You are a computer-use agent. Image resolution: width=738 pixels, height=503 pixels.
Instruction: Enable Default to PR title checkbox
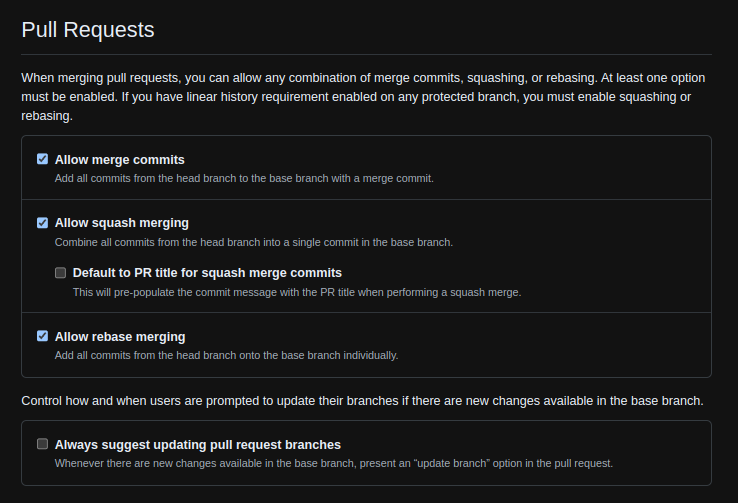[61, 273]
